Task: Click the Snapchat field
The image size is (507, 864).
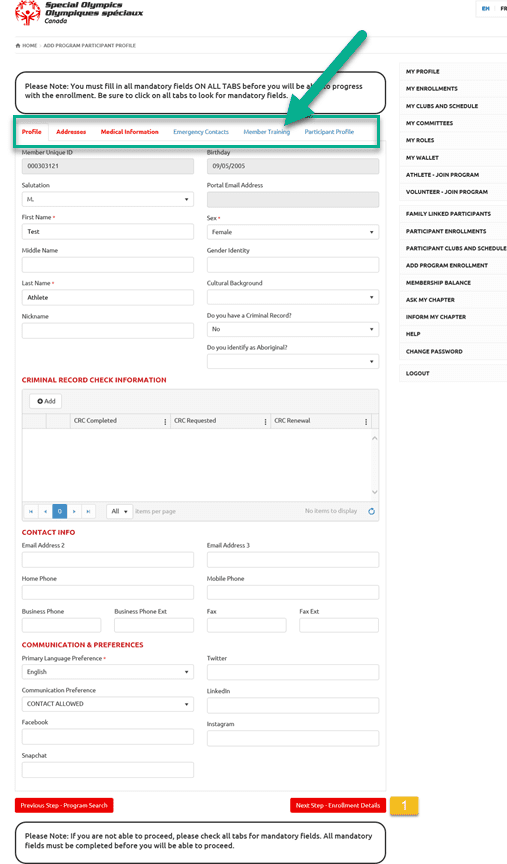Action: [x=108, y=770]
